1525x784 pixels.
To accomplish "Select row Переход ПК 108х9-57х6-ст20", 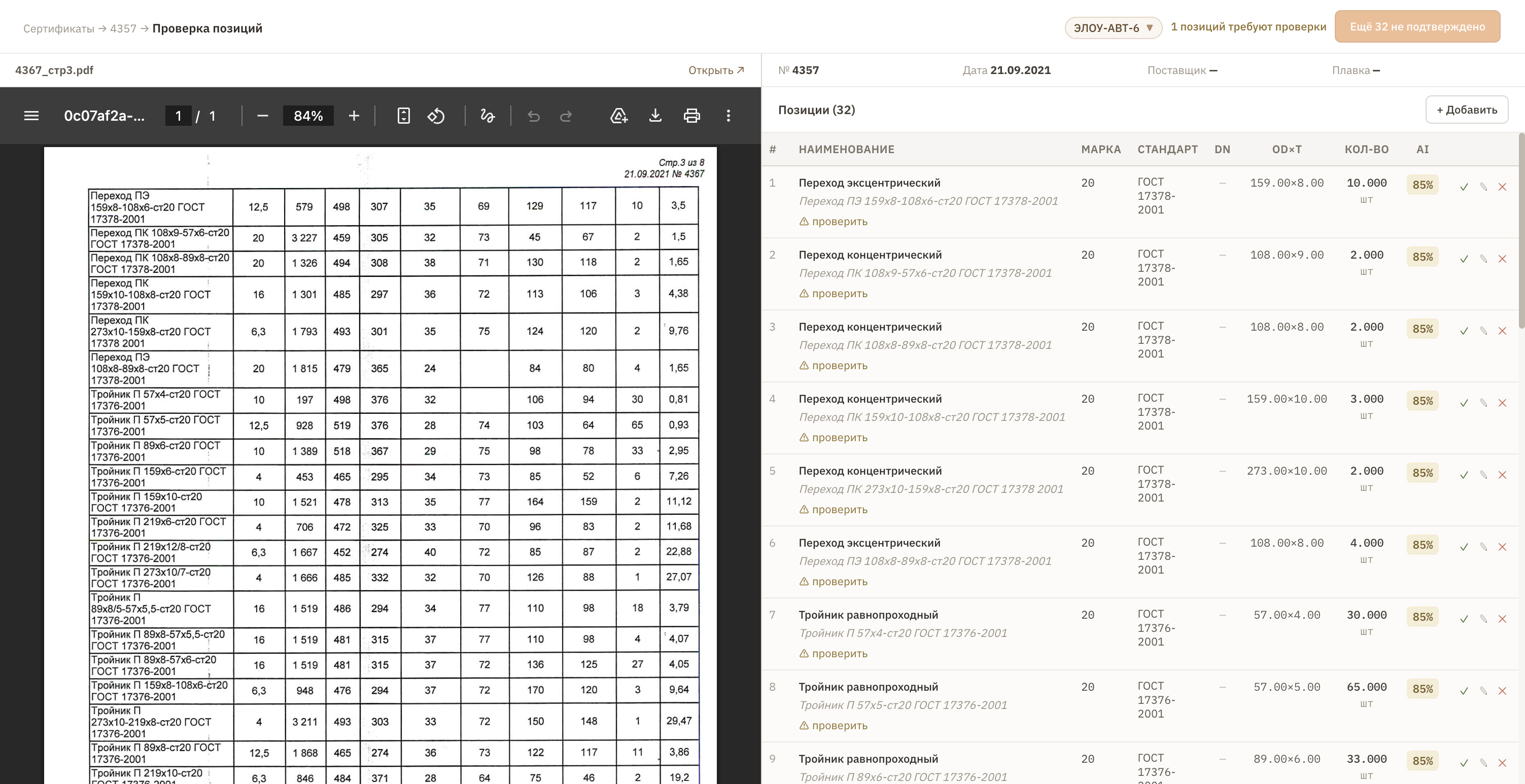I will [x=1140, y=274].
